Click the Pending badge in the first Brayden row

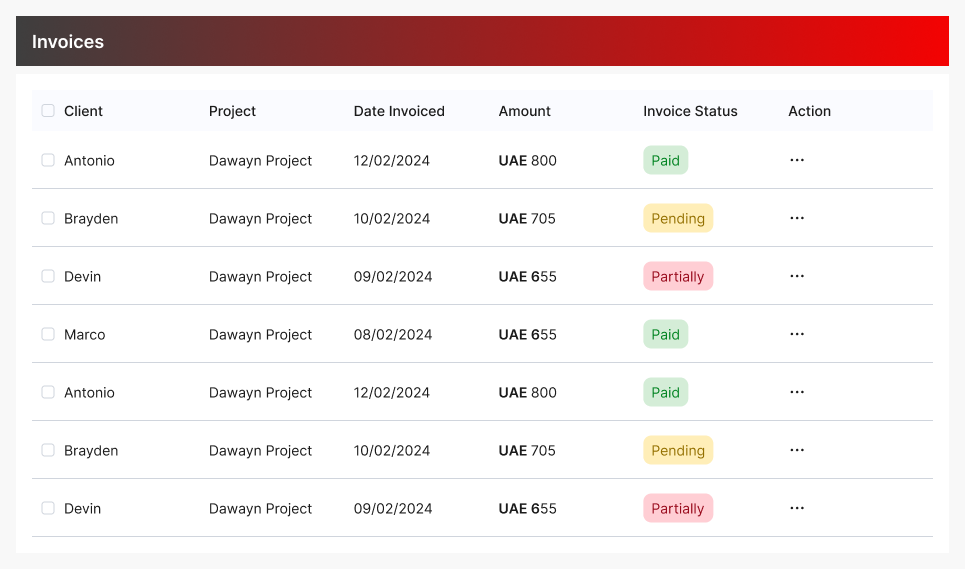pyautogui.click(x=678, y=218)
